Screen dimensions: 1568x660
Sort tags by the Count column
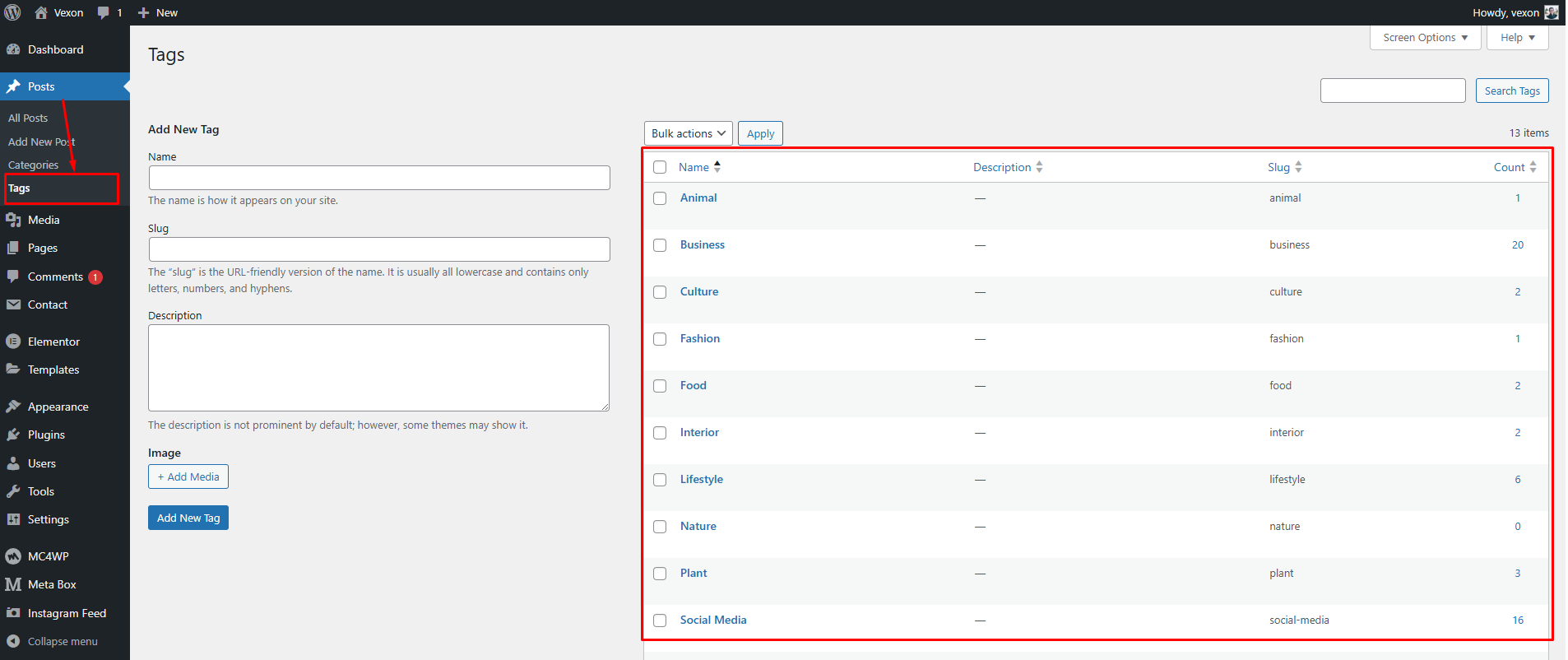pyautogui.click(x=1515, y=167)
